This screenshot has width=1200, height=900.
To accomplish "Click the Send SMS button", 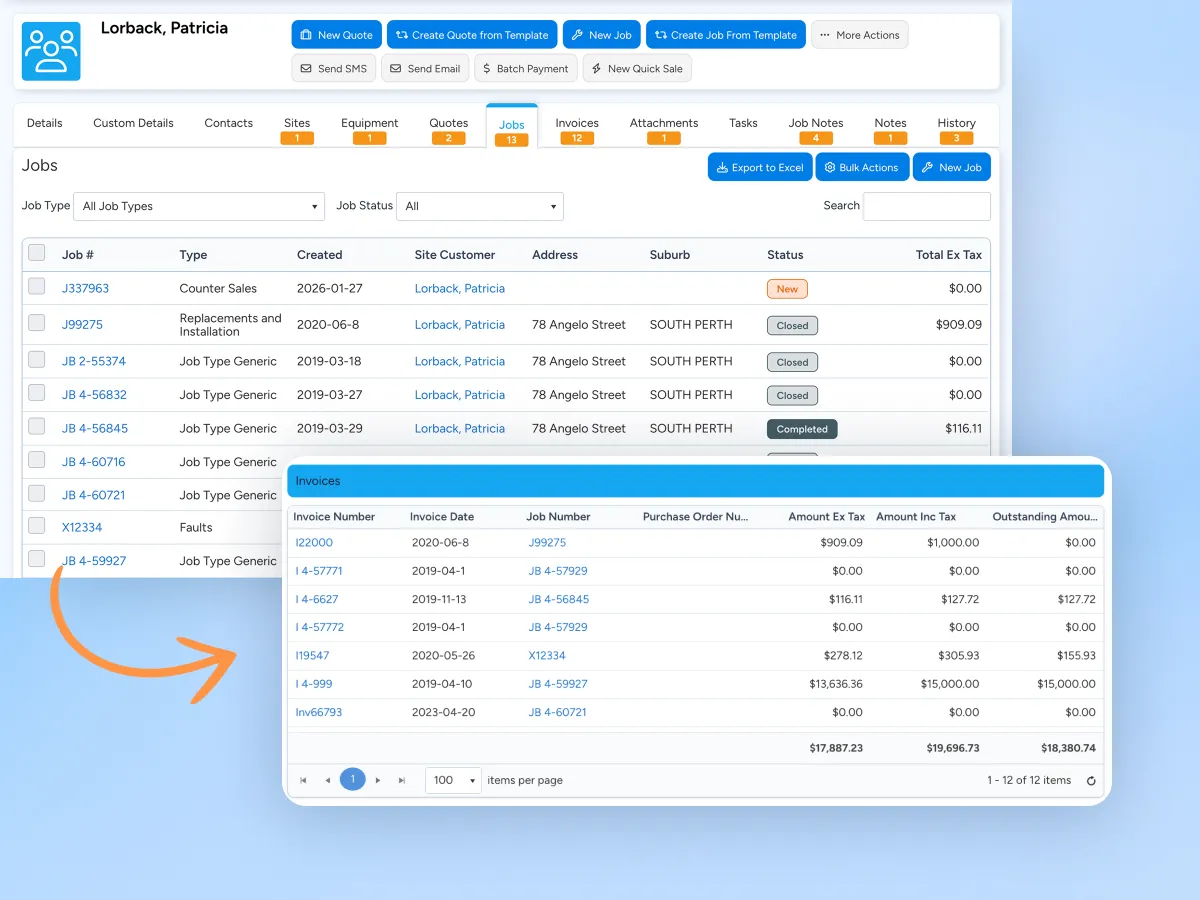I will pyautogui.click(x=334, y=69).
